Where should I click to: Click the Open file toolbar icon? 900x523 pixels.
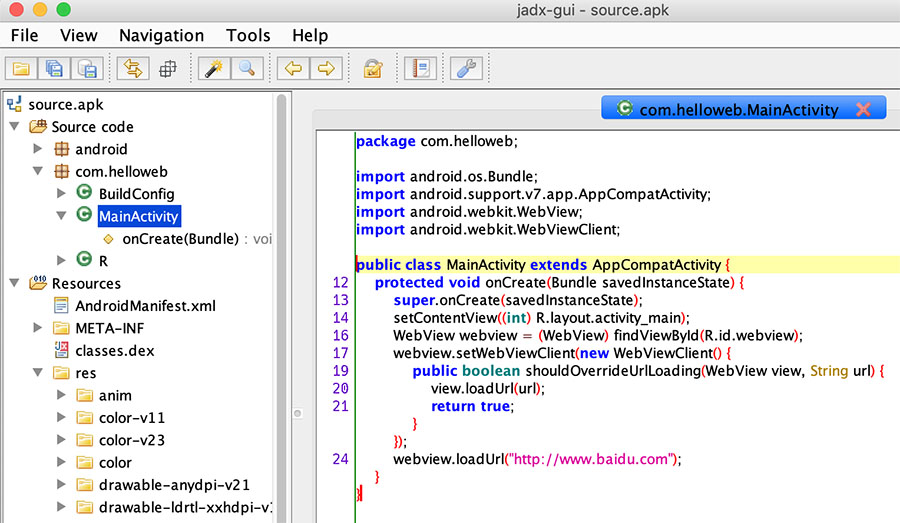[21, 69]
